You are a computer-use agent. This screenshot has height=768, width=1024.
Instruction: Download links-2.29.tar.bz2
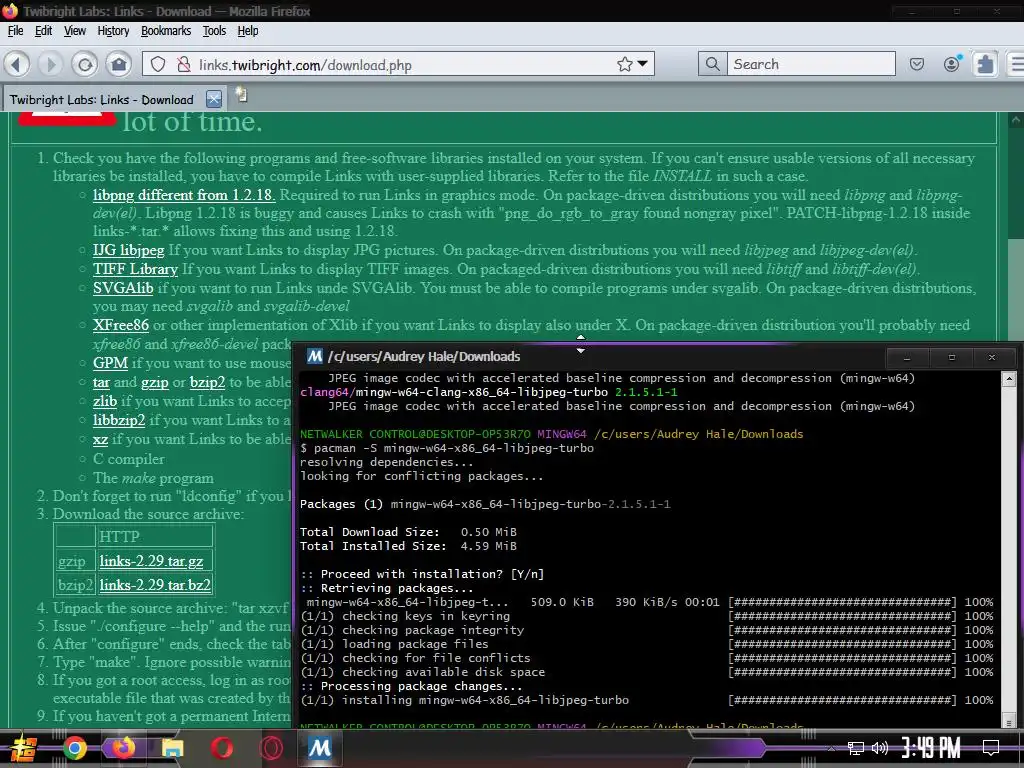point(155,585)
